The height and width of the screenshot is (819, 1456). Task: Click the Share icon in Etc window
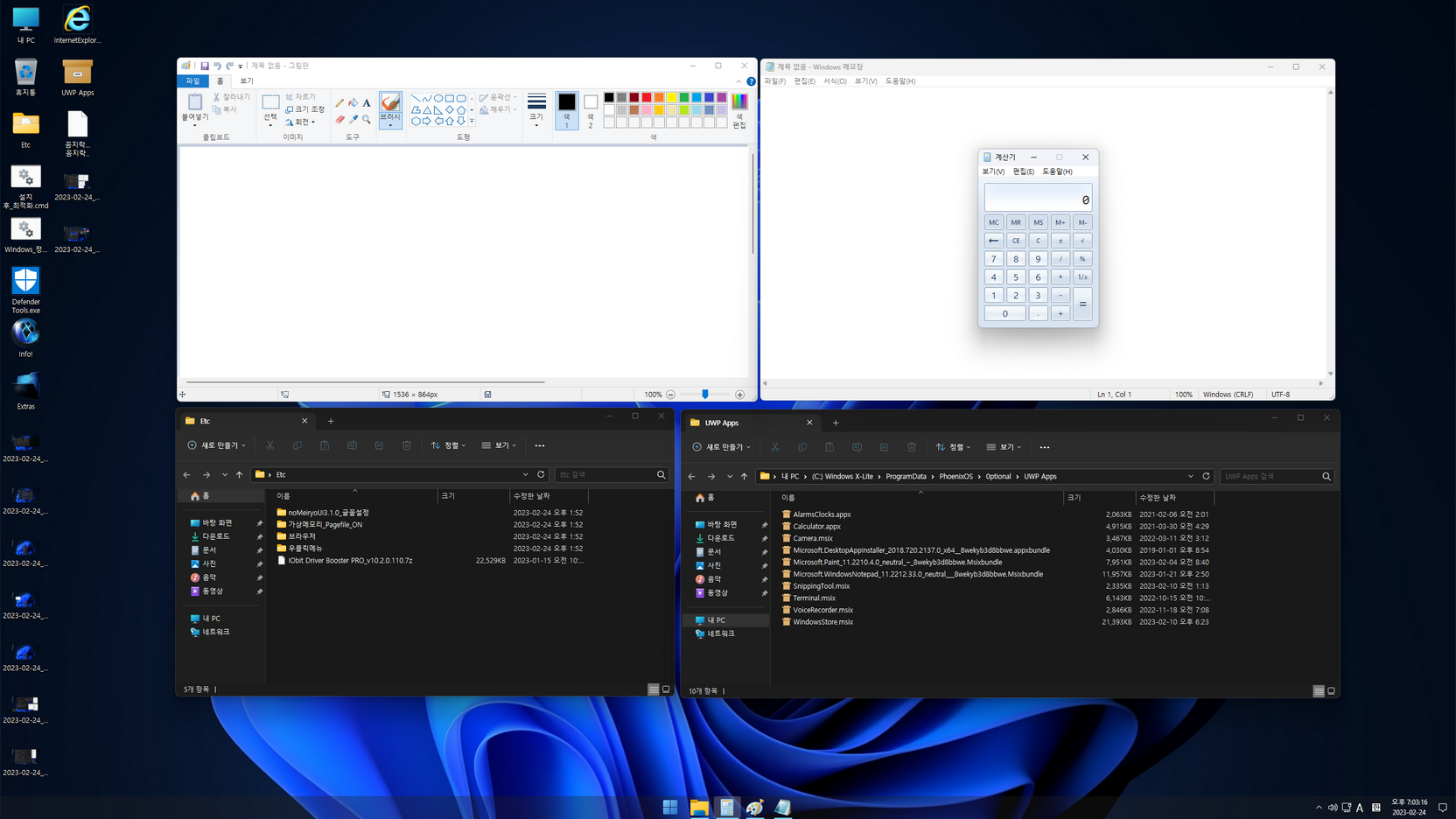click(x=380, y=445)
